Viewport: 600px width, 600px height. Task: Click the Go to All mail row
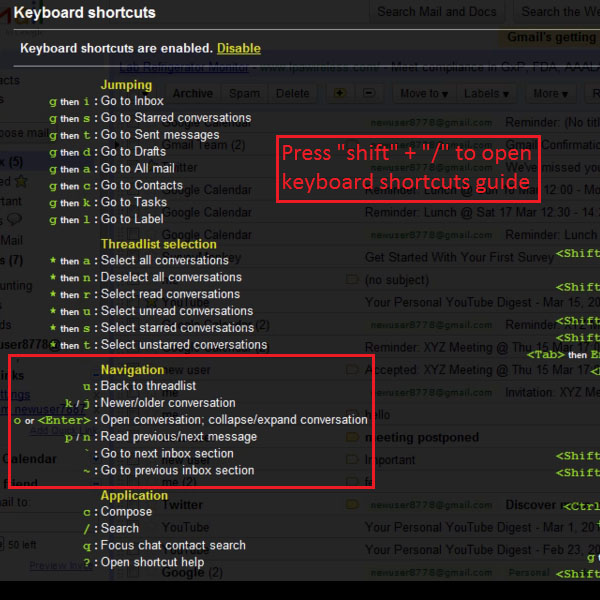click(x=112, y=168)
